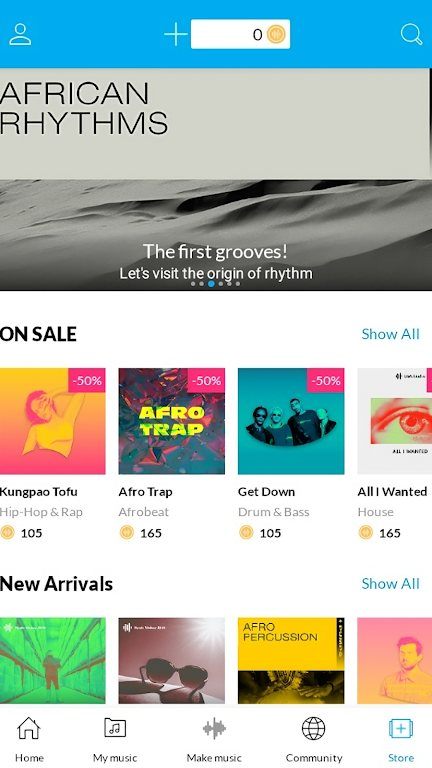Screen dimensions: 432x768
Task: Open the user profile icon
Action: tap(20, 34)
